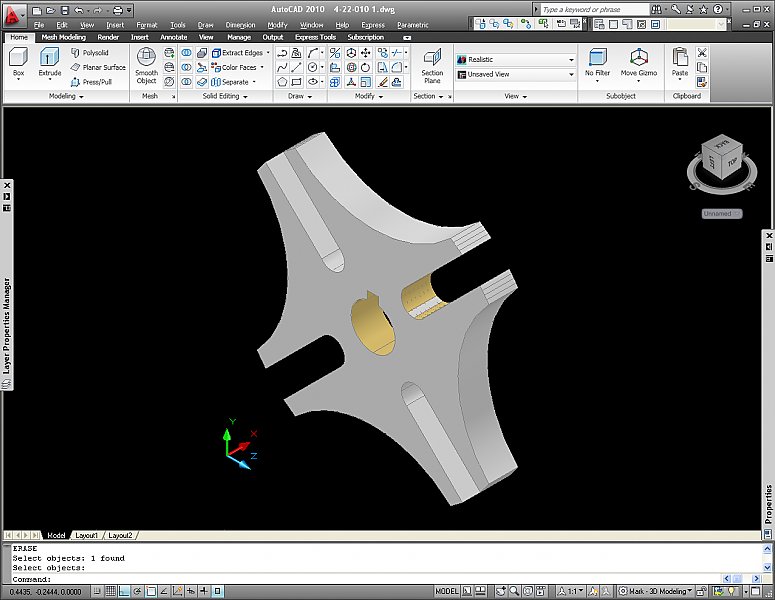
Task: Click the ViewCube in the viewport
Action: (721, 160)
